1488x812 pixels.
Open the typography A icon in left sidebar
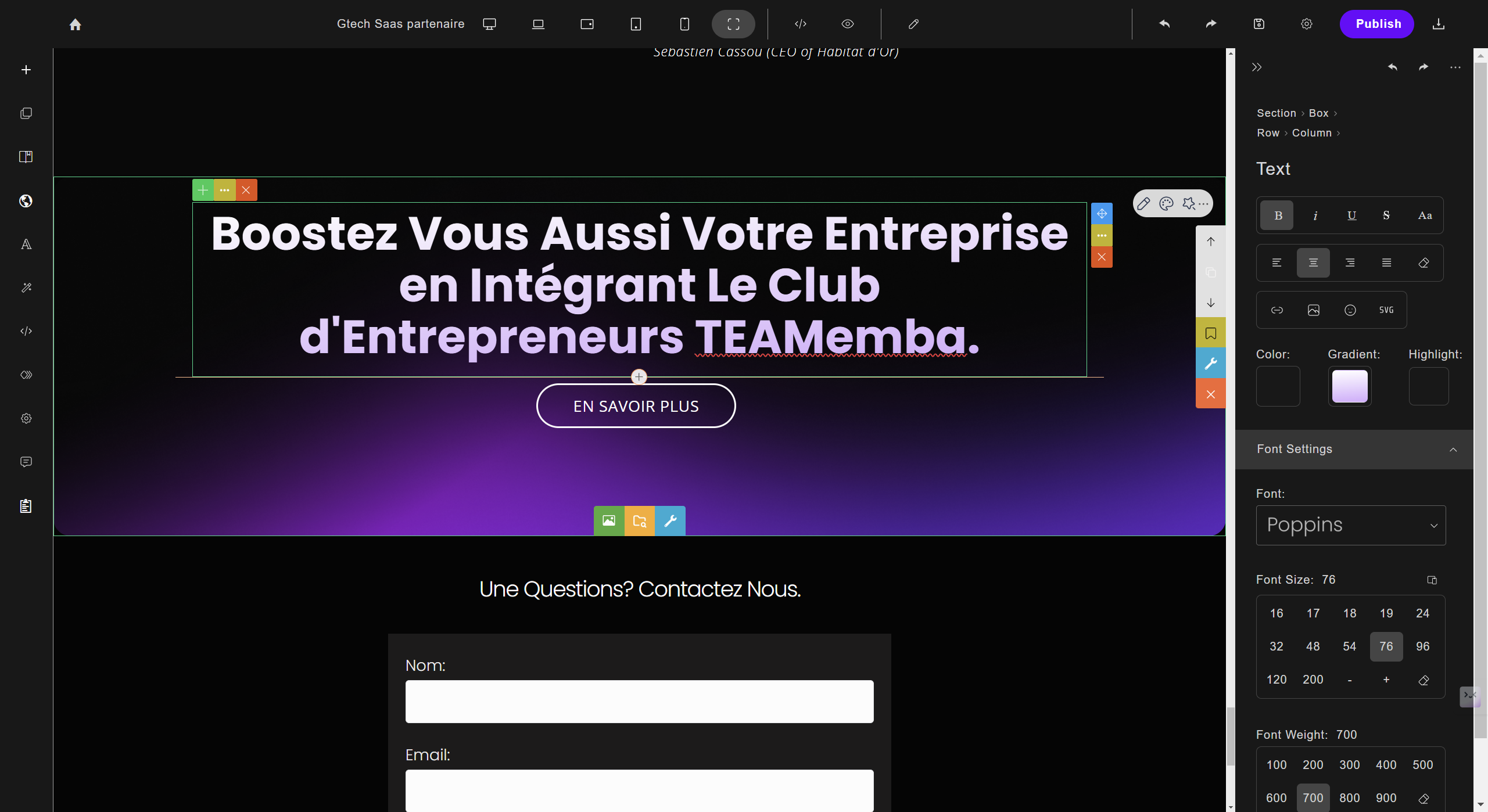(x=26, y=244)
